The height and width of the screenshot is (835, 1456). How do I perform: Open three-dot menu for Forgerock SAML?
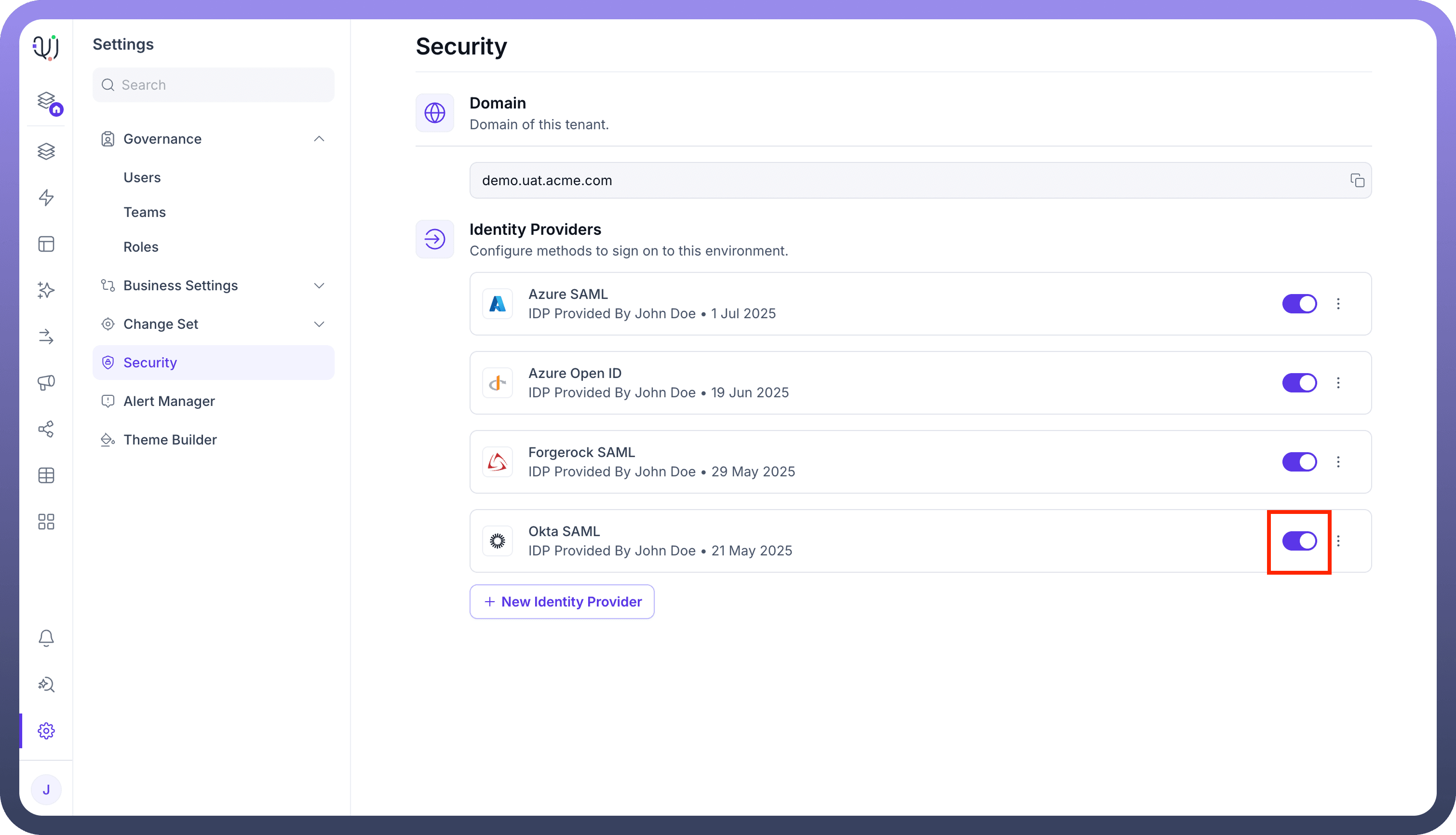(x=1338, y=462)
